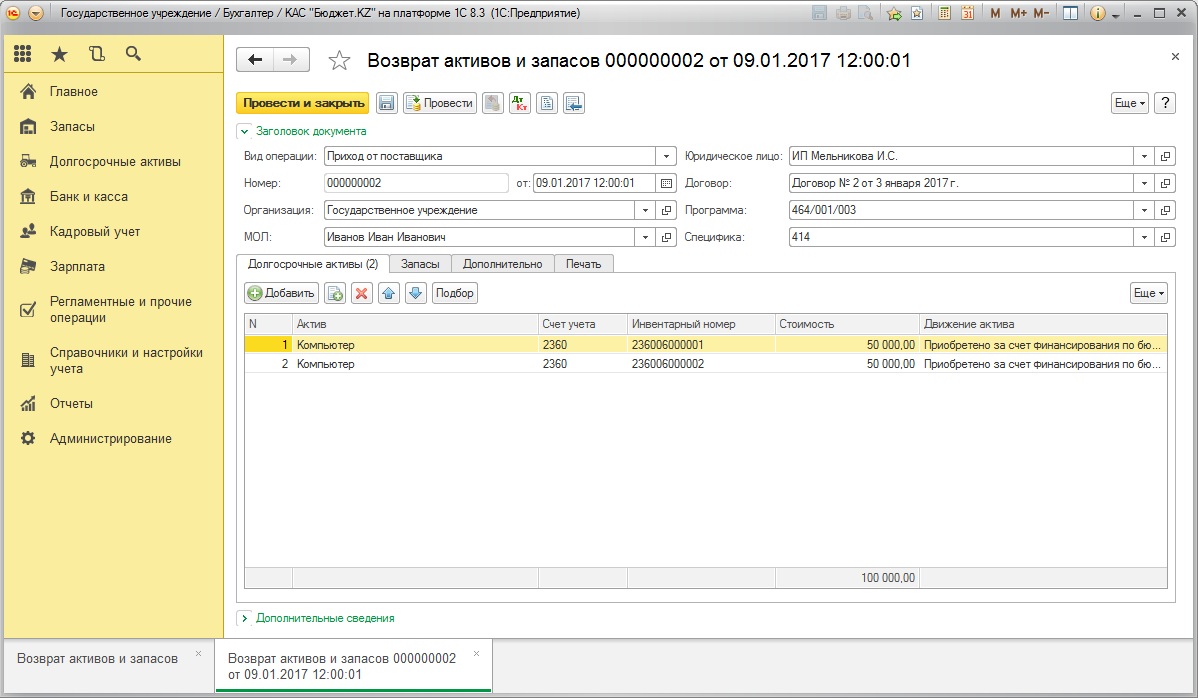Switch to the Дополнительно tab

[x=503, y=264]
